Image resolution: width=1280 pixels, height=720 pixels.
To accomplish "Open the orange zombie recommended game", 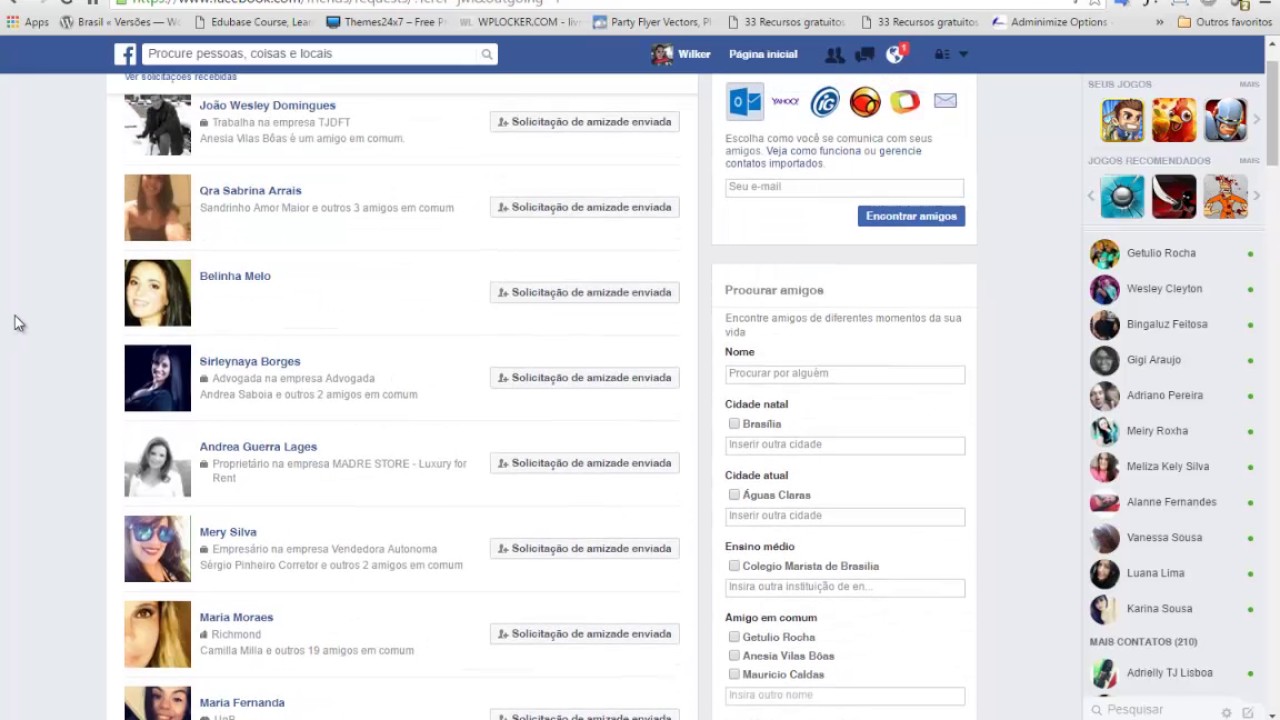I will (1225, 196).
